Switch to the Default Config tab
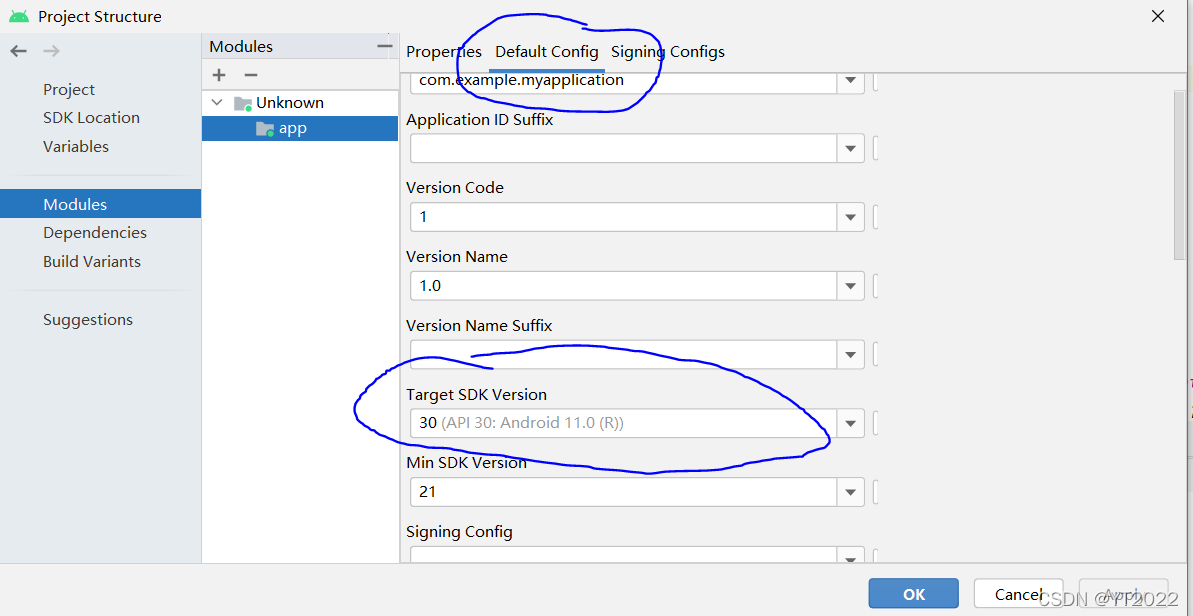This screenshot has width=1193, height=616. 547,52
